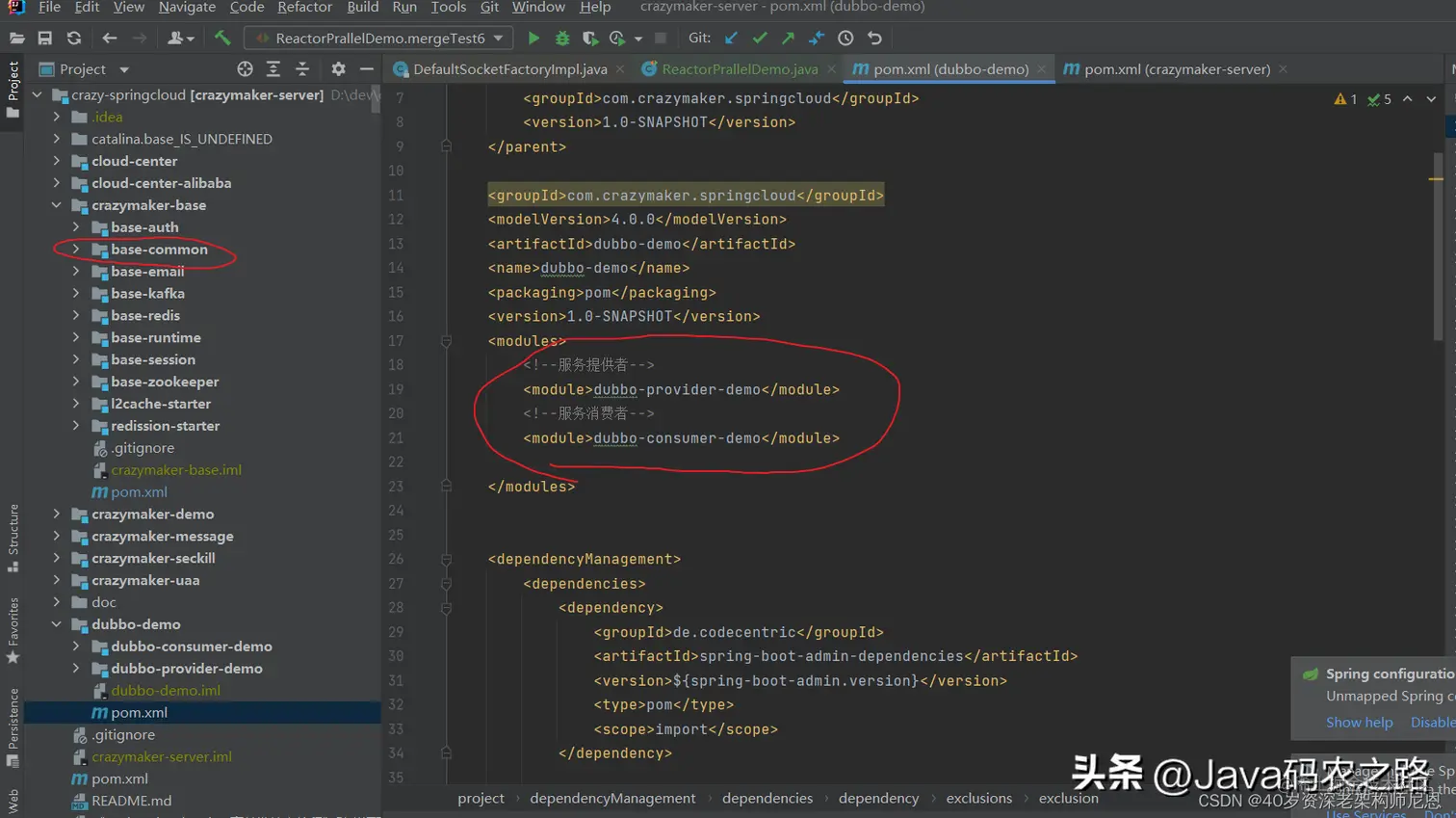The image size is (1456, 818).
Task: Open the Refactor menu
Action: pos(304,7)
